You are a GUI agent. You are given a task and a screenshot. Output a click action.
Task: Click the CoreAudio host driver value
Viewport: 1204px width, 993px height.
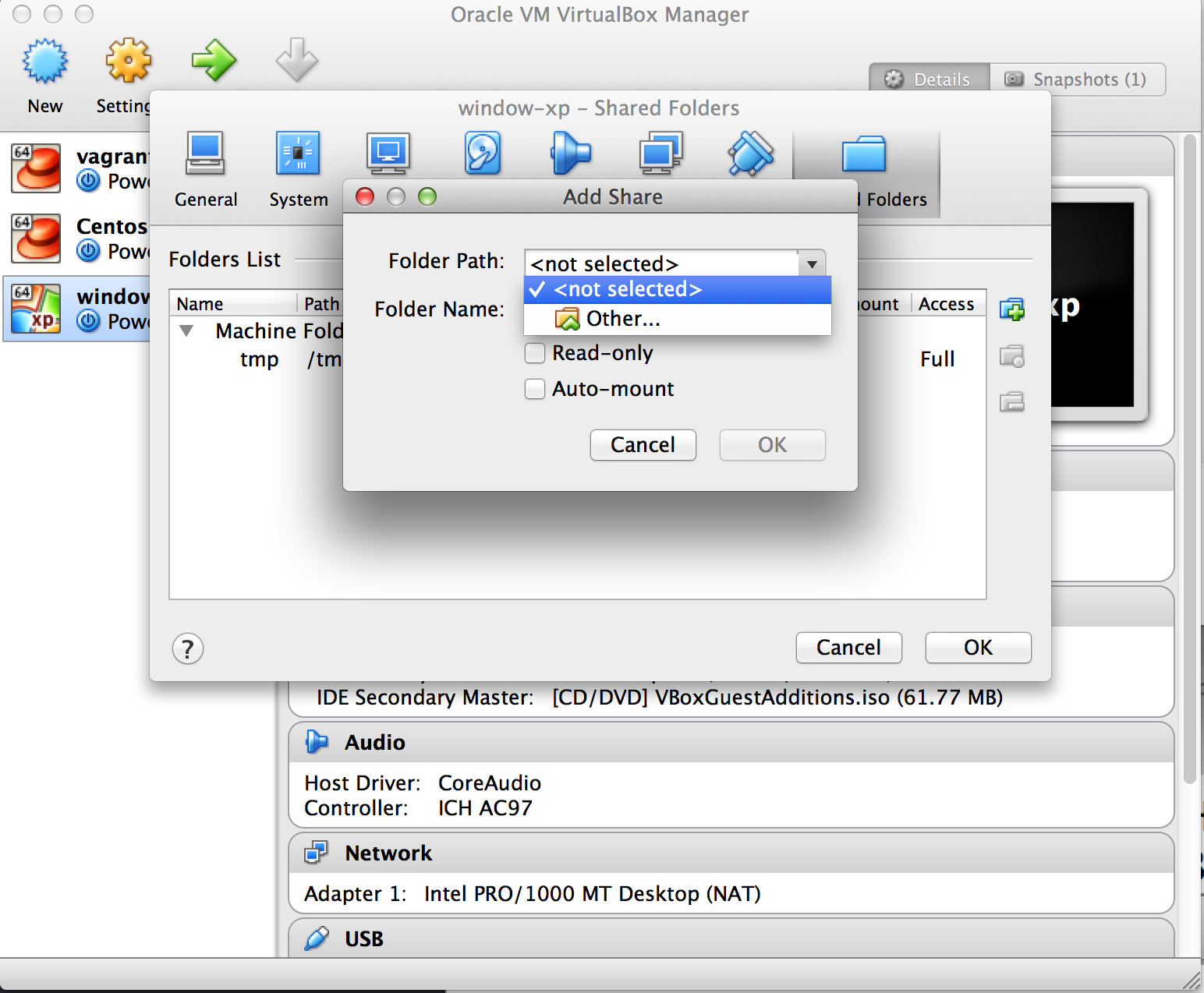click(x=490, y=783)
